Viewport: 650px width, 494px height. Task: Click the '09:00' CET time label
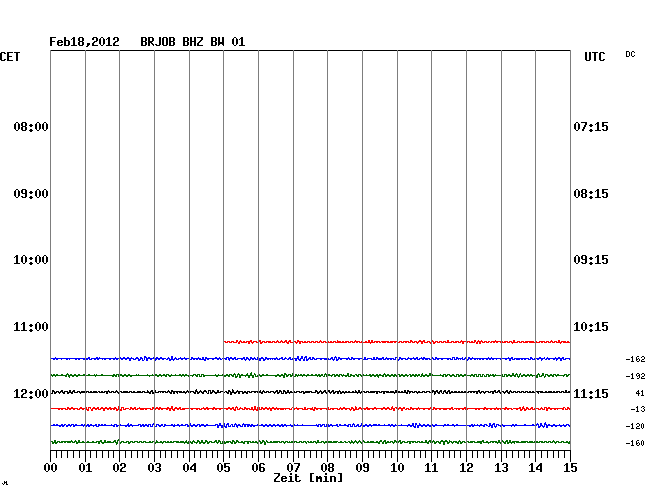point(31,194)
